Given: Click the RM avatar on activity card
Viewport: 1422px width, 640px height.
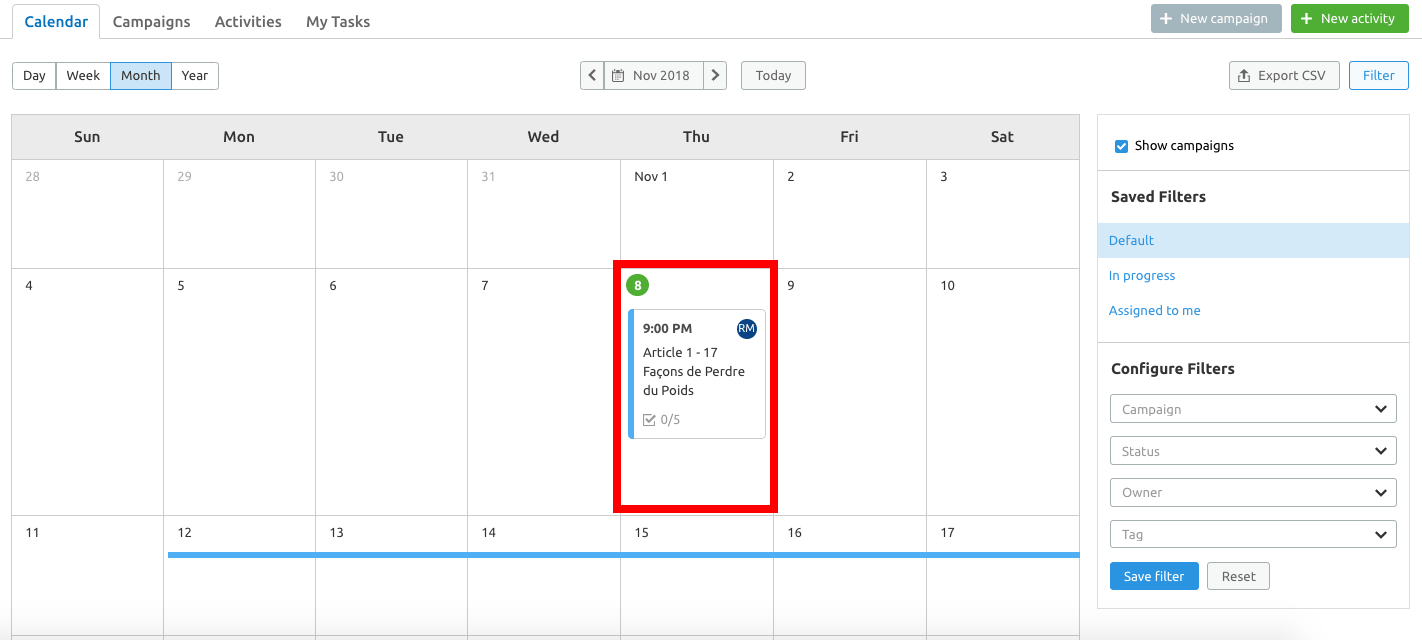Looking at the screenshot, I should [x=747, y=328].
